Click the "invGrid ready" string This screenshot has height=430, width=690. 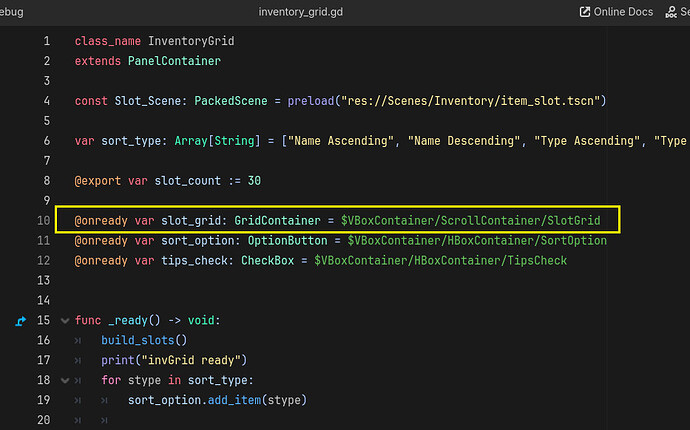coord(191,360)
